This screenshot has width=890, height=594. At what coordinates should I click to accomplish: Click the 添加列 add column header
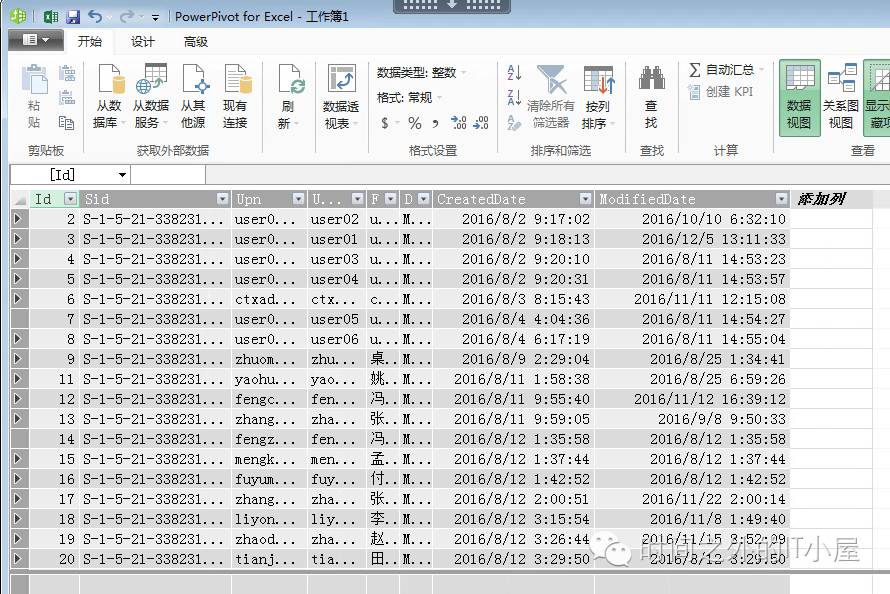[821, 199]
